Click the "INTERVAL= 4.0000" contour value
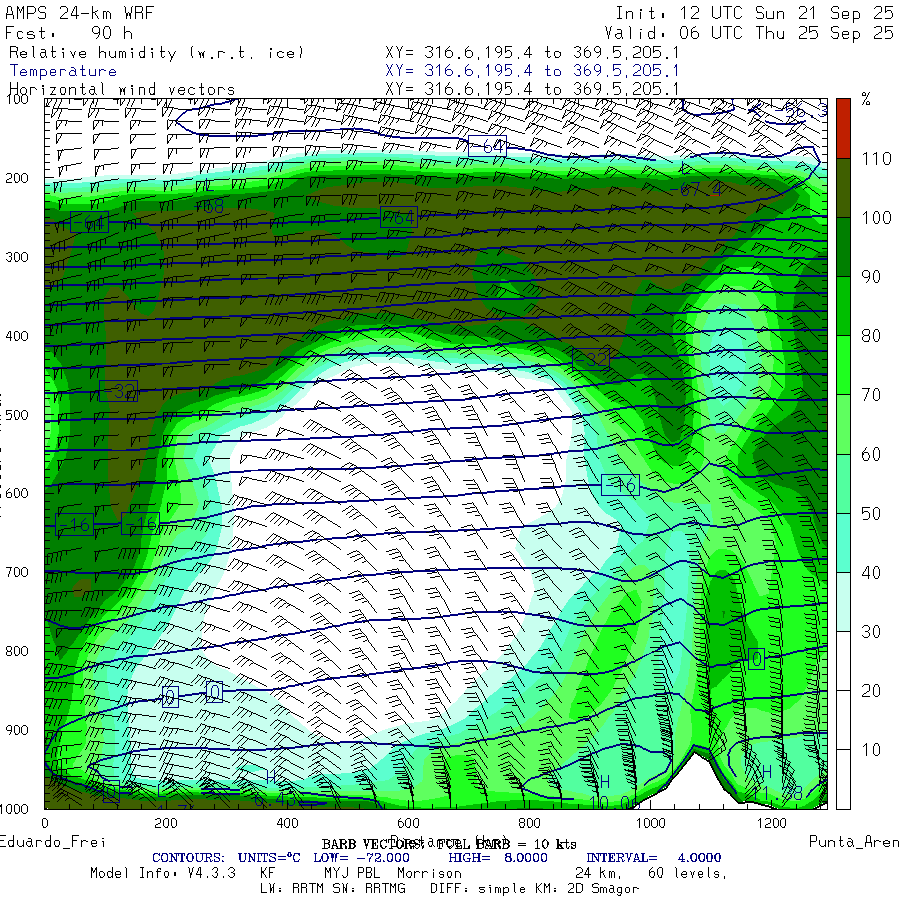The width and height of the screenshot is (900, 900). [x=653, y=858]
